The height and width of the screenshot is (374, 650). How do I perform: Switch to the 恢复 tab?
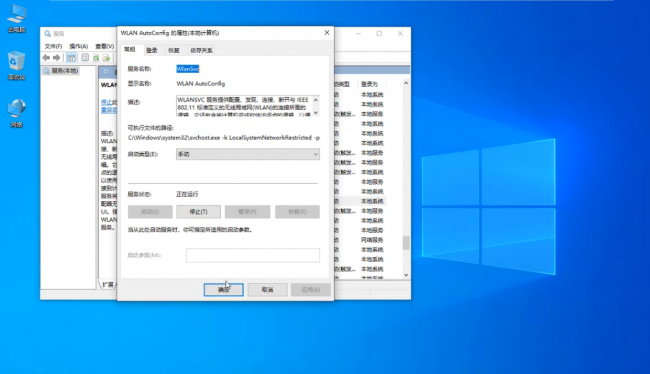(174, 50)
